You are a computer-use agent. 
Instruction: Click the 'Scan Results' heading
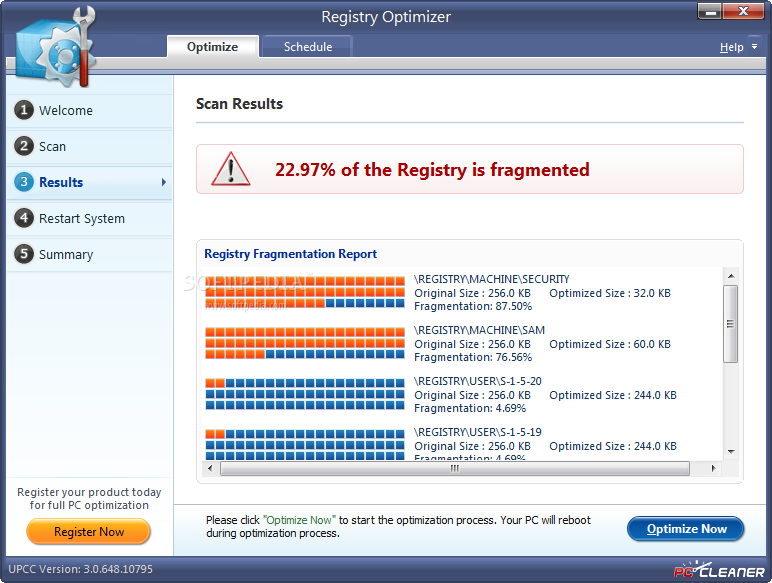click(x=239, y=104)
